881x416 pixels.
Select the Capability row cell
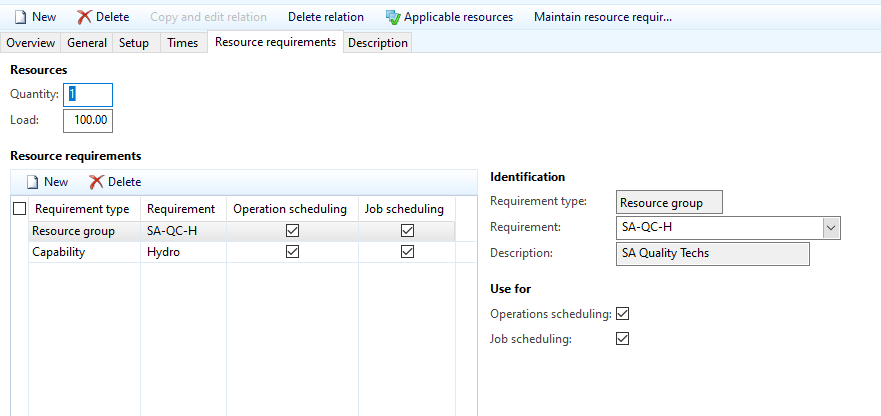[x=84, y=252]
